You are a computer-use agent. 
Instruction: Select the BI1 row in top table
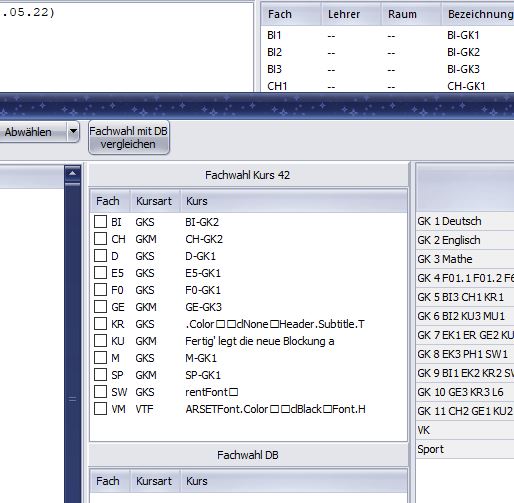click(x=387, y=35)
